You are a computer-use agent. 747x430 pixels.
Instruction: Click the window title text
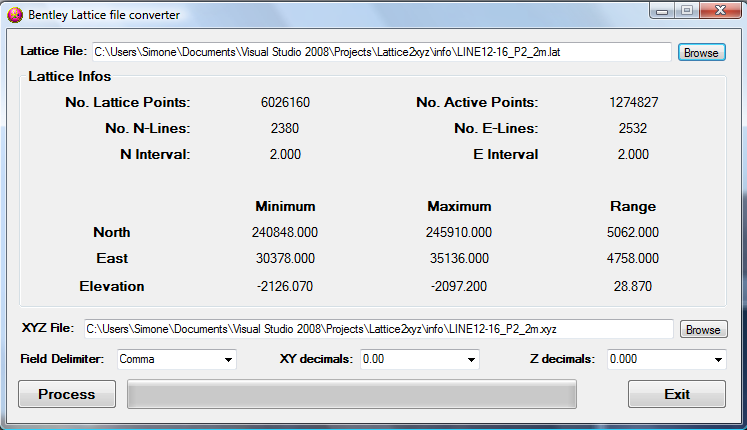104,15
